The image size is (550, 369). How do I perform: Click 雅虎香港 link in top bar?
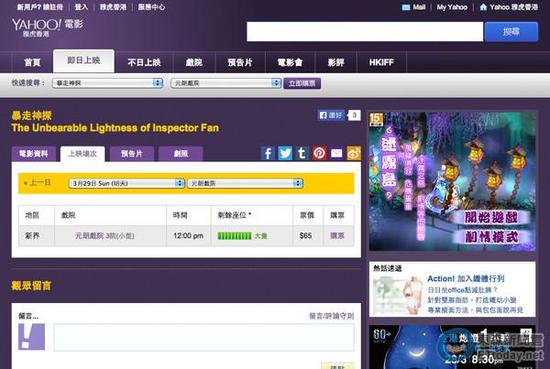[113, 7]
